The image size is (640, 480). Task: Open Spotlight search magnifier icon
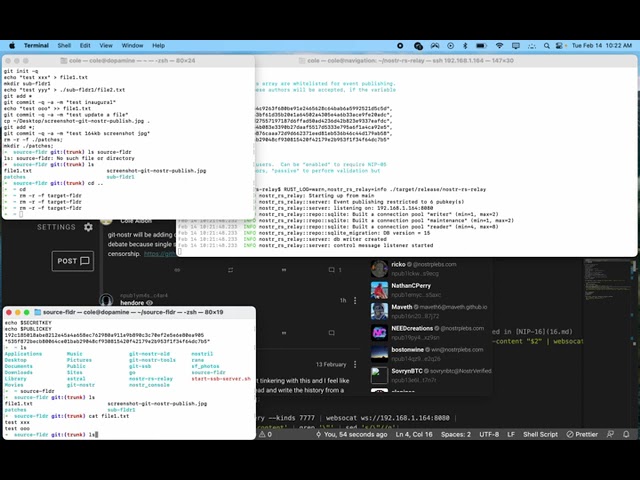pos(547,46)
